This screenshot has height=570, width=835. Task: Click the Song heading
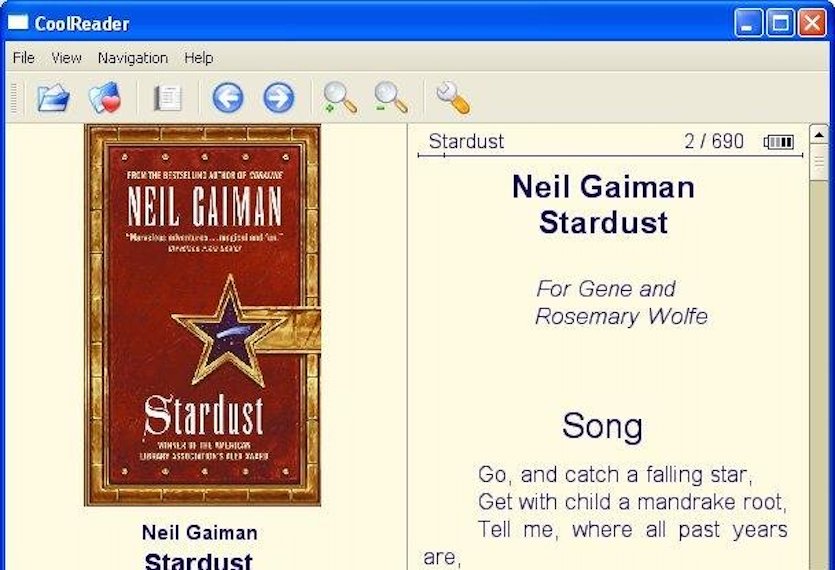[x=602, y=426]
